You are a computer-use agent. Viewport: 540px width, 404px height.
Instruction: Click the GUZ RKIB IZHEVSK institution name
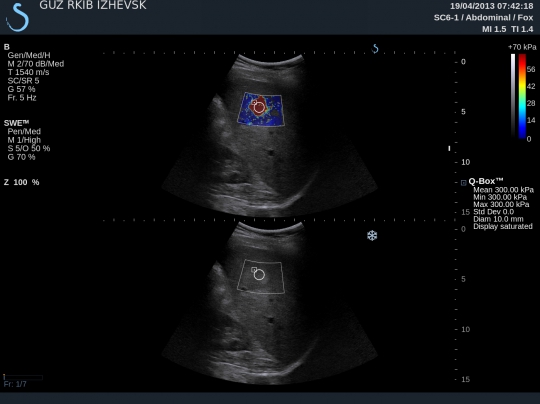tap(93, 5)
